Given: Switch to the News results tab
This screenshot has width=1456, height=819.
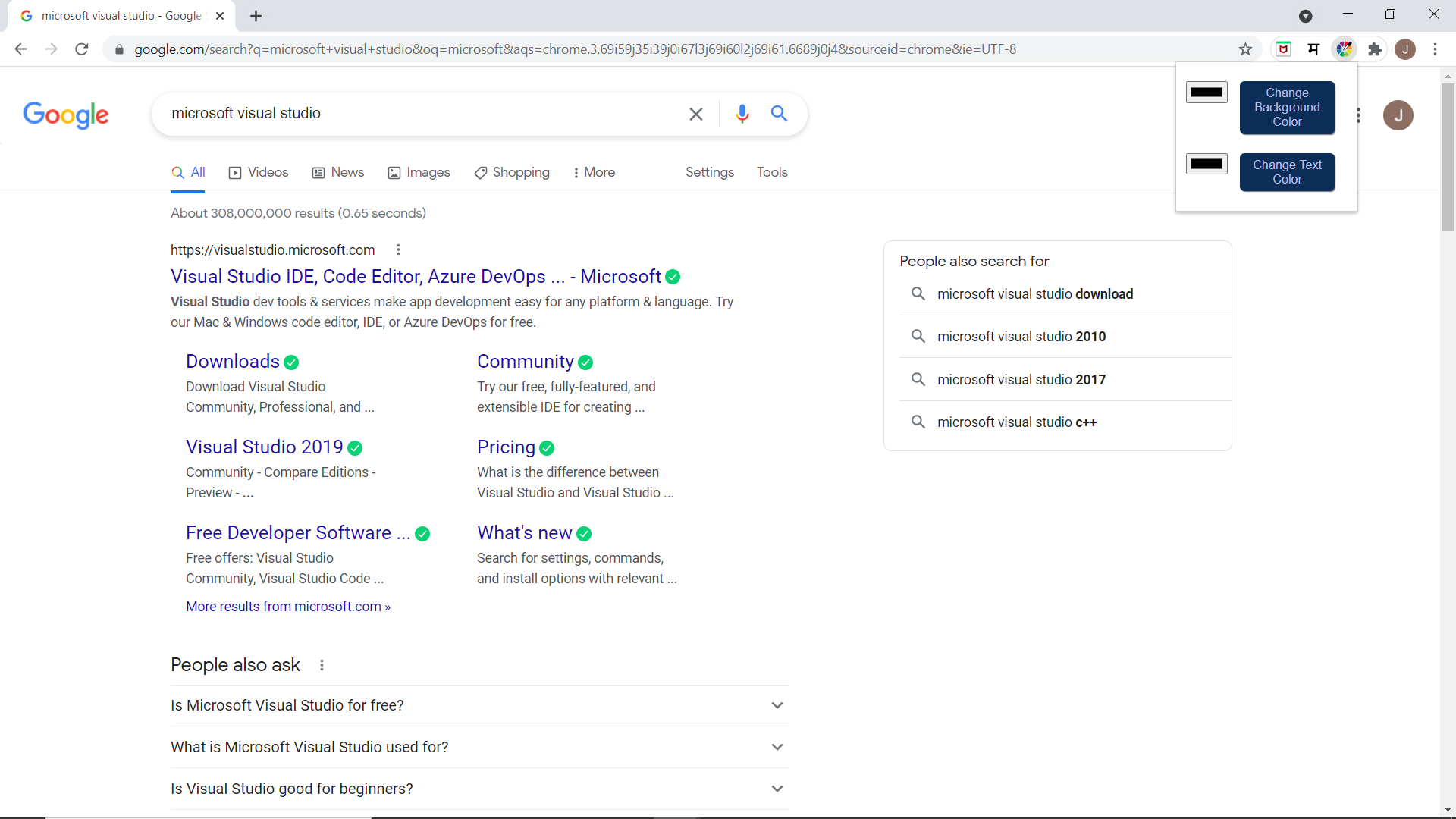Looking at the screenshot, I should tap(338, 173).
